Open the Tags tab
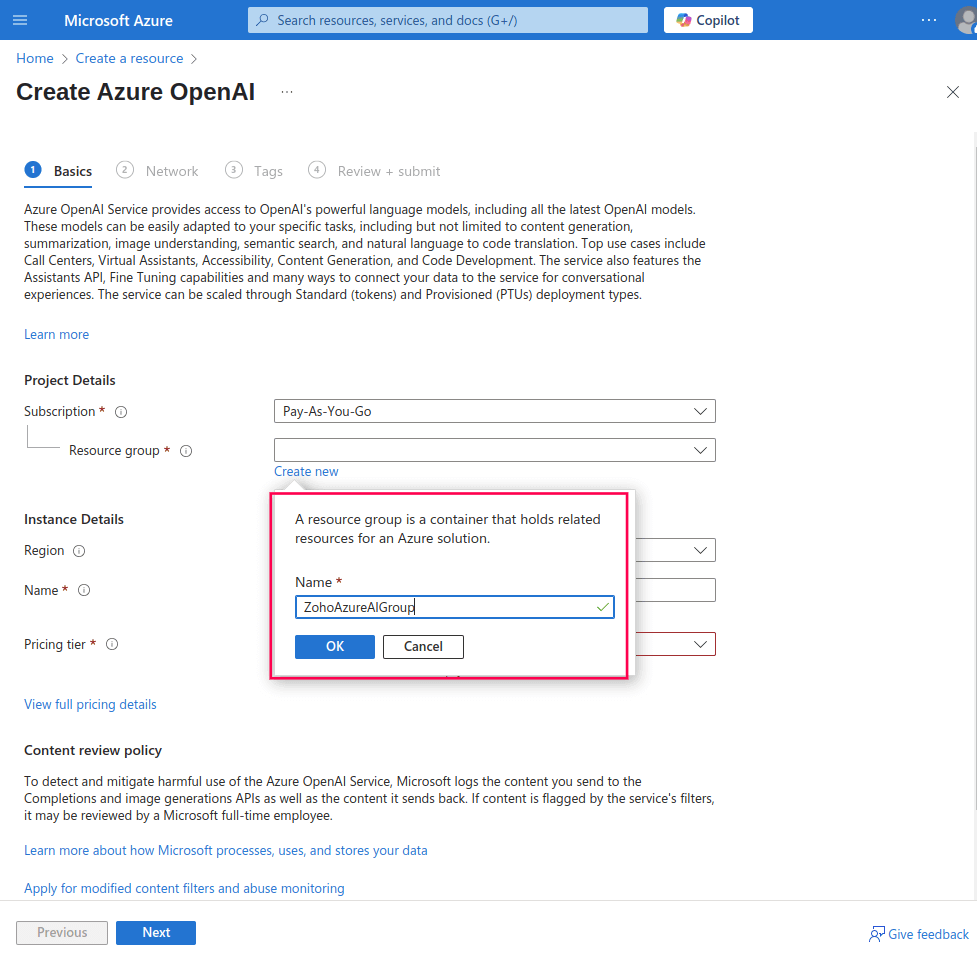977x958 pixels. pos(268,170)
